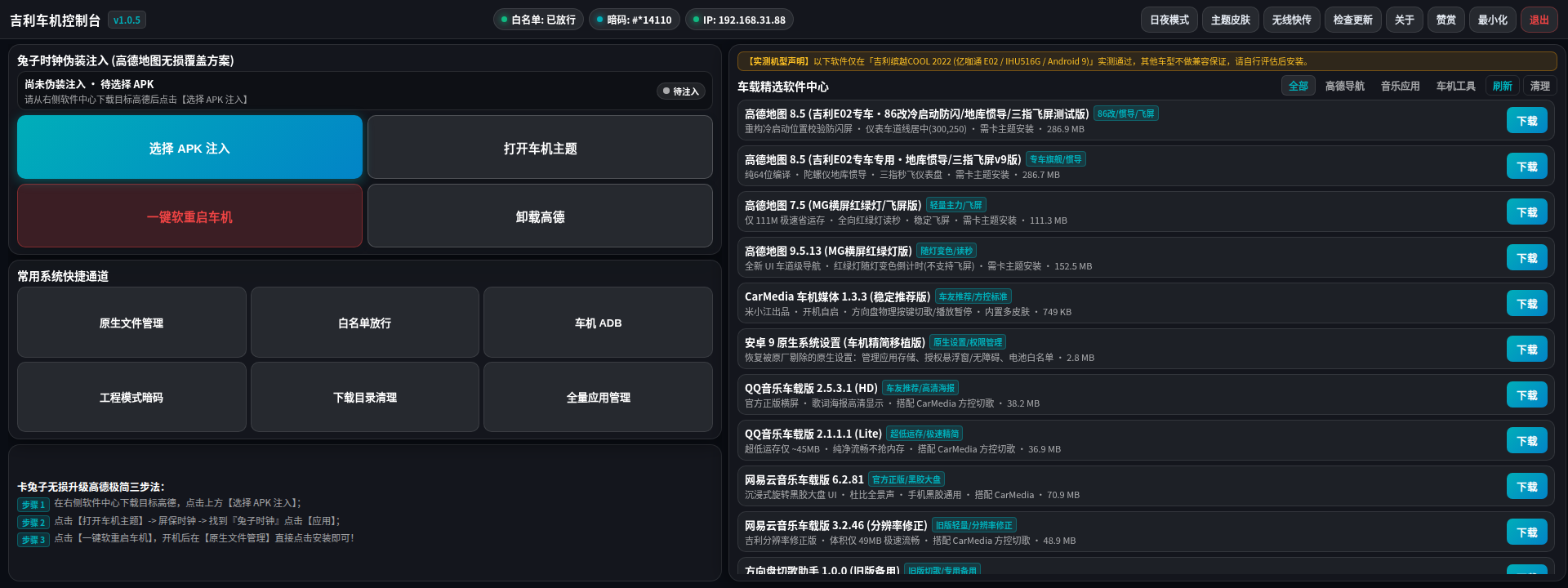This screenshot has height=588, width=1568.
Task: Download 安卓 9 原生系统设置
Action: [1527, 349]
